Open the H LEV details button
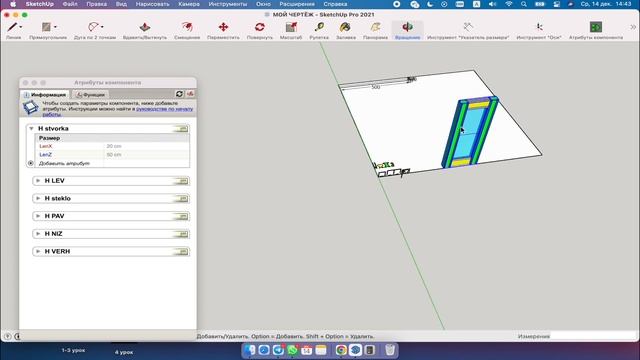 pyautogui.click(x=182, y=181)
